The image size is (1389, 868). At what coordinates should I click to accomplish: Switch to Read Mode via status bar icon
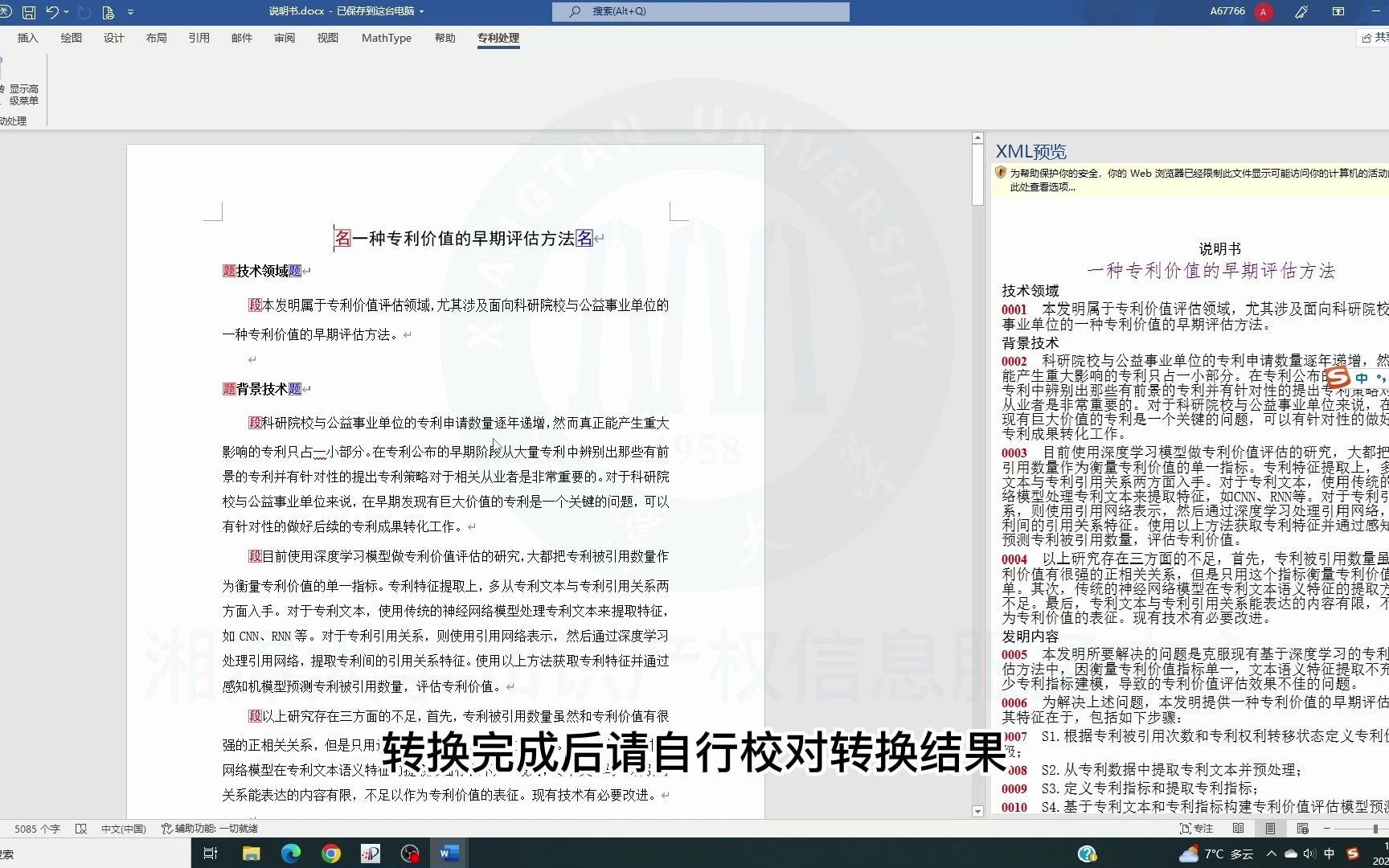1239,829
